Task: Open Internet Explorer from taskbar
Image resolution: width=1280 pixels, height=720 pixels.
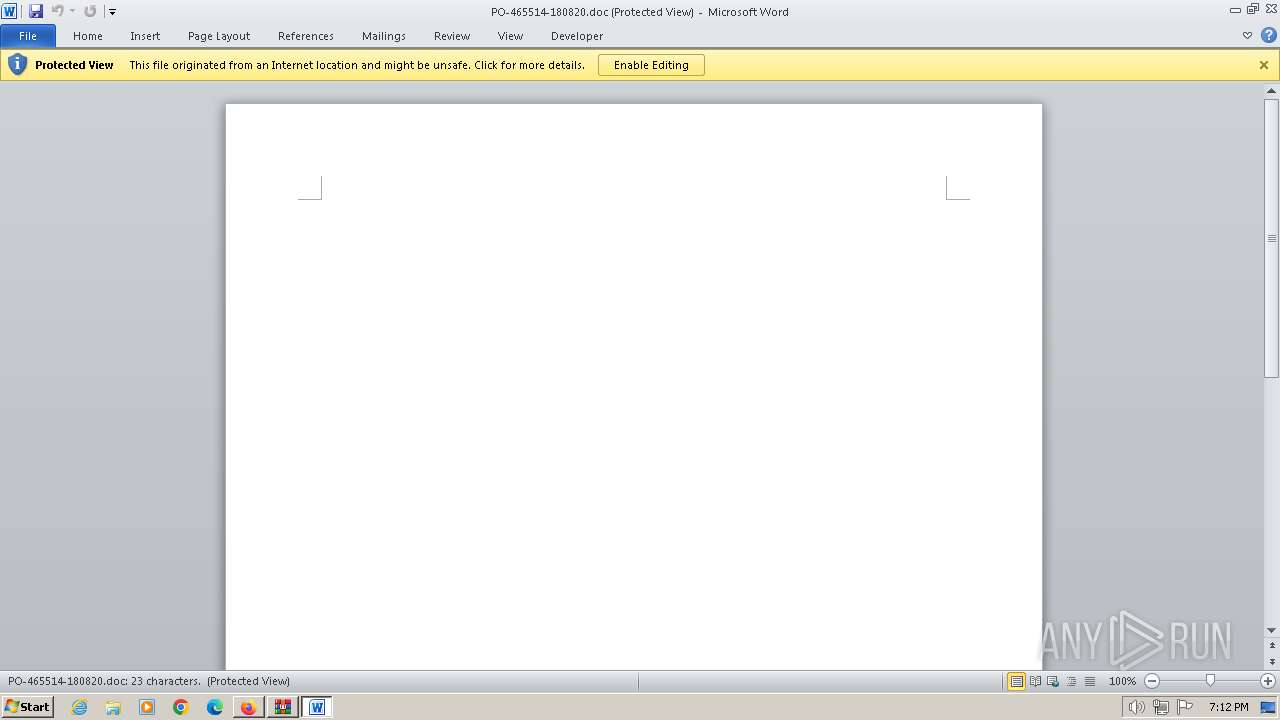Action: coord(80,707)
